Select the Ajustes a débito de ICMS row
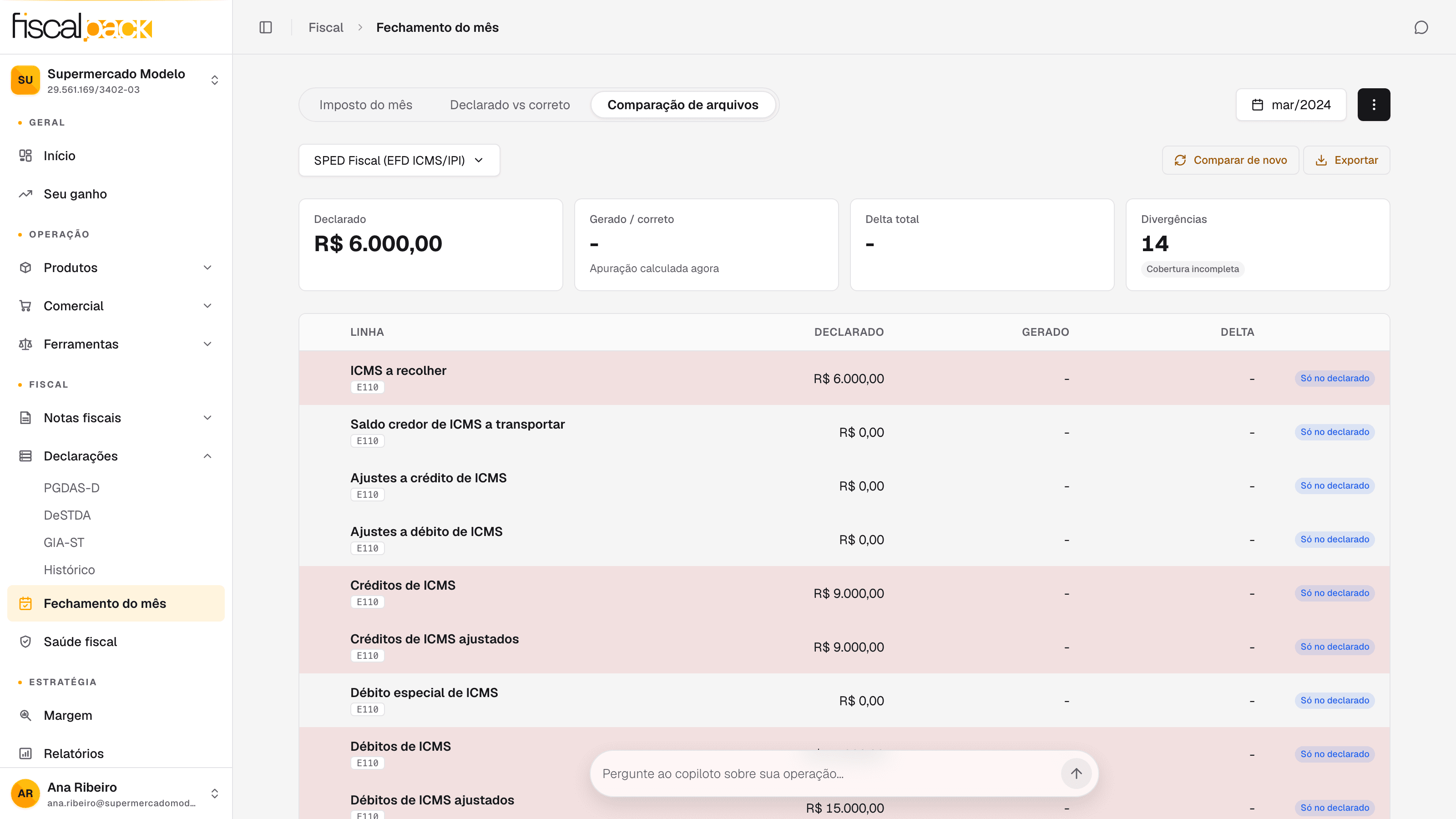This screenshot has width=1456, height=819. click(x=844, y=539)
